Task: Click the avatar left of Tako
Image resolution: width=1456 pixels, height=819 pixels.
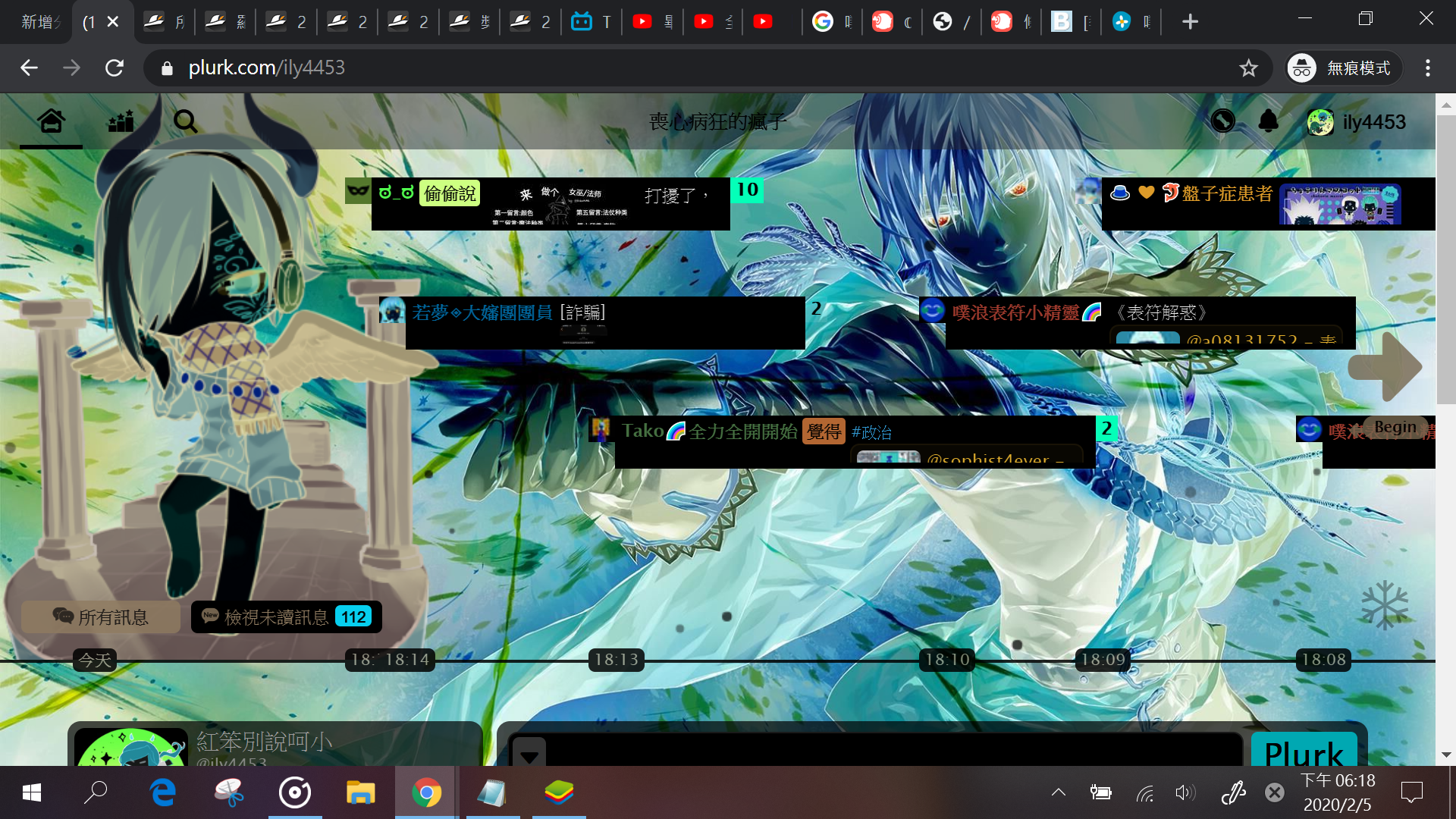Action: pos(601,429)
